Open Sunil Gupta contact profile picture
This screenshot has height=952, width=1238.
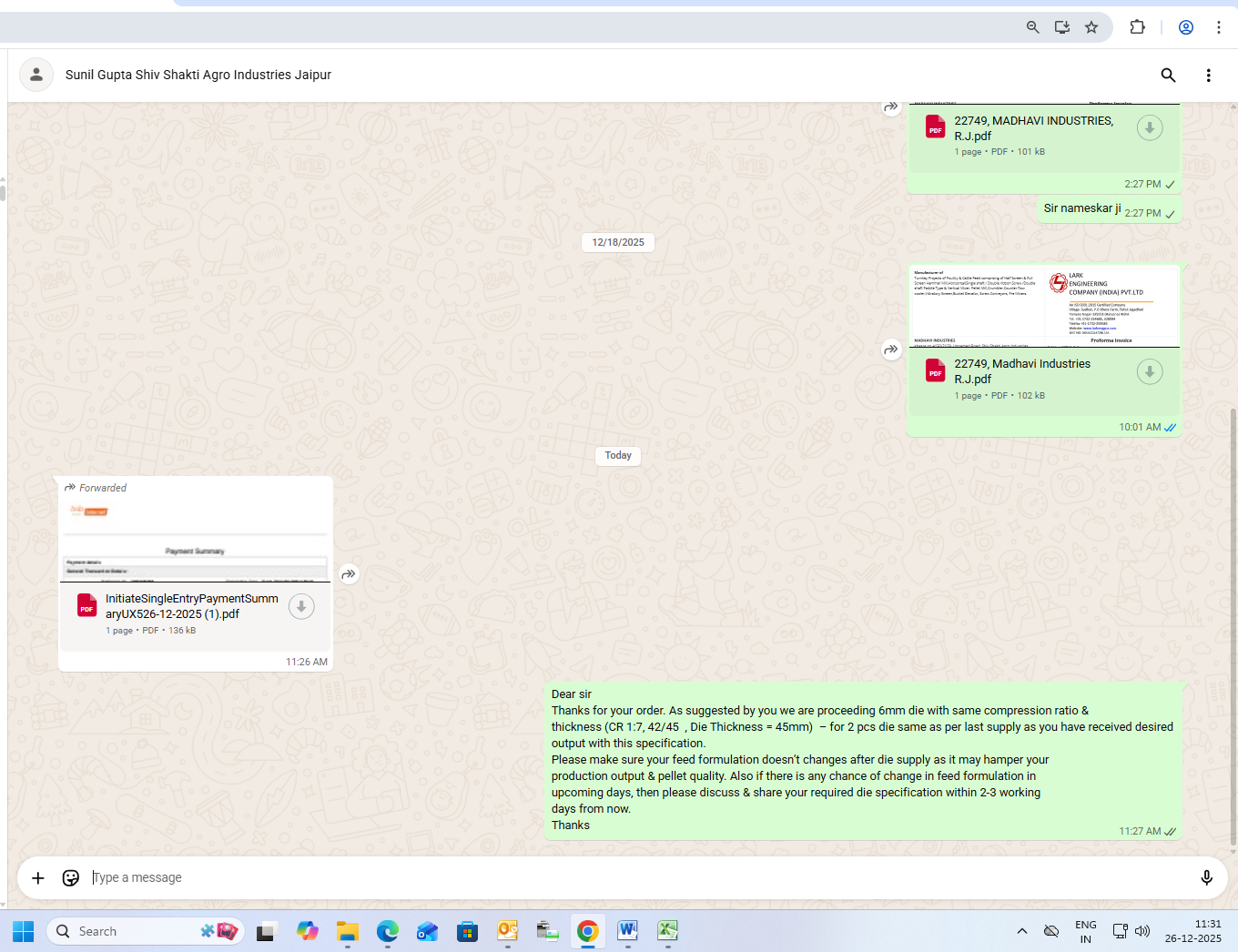tap(36, 75)
